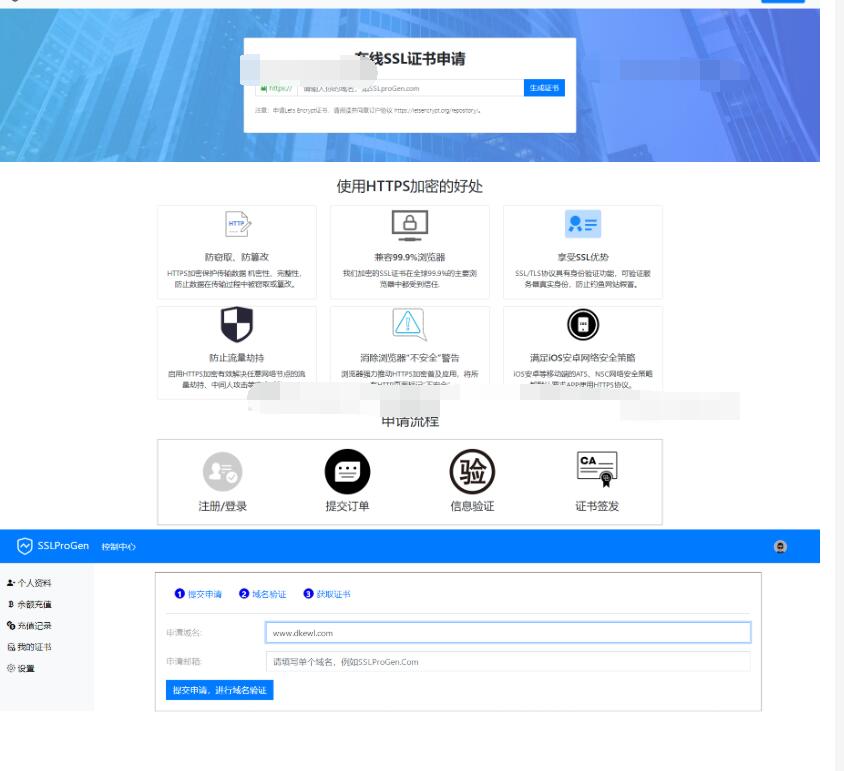Click the 申请邮箱 input field
This screenshot has width=844, height=771.
[x=508, y=661]
